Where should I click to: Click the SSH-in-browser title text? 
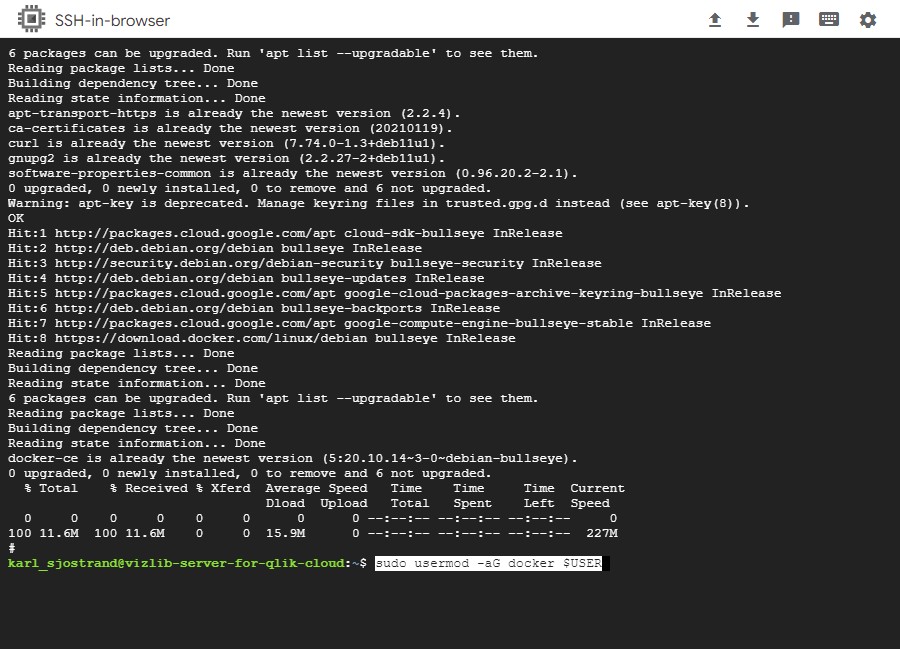112,21
